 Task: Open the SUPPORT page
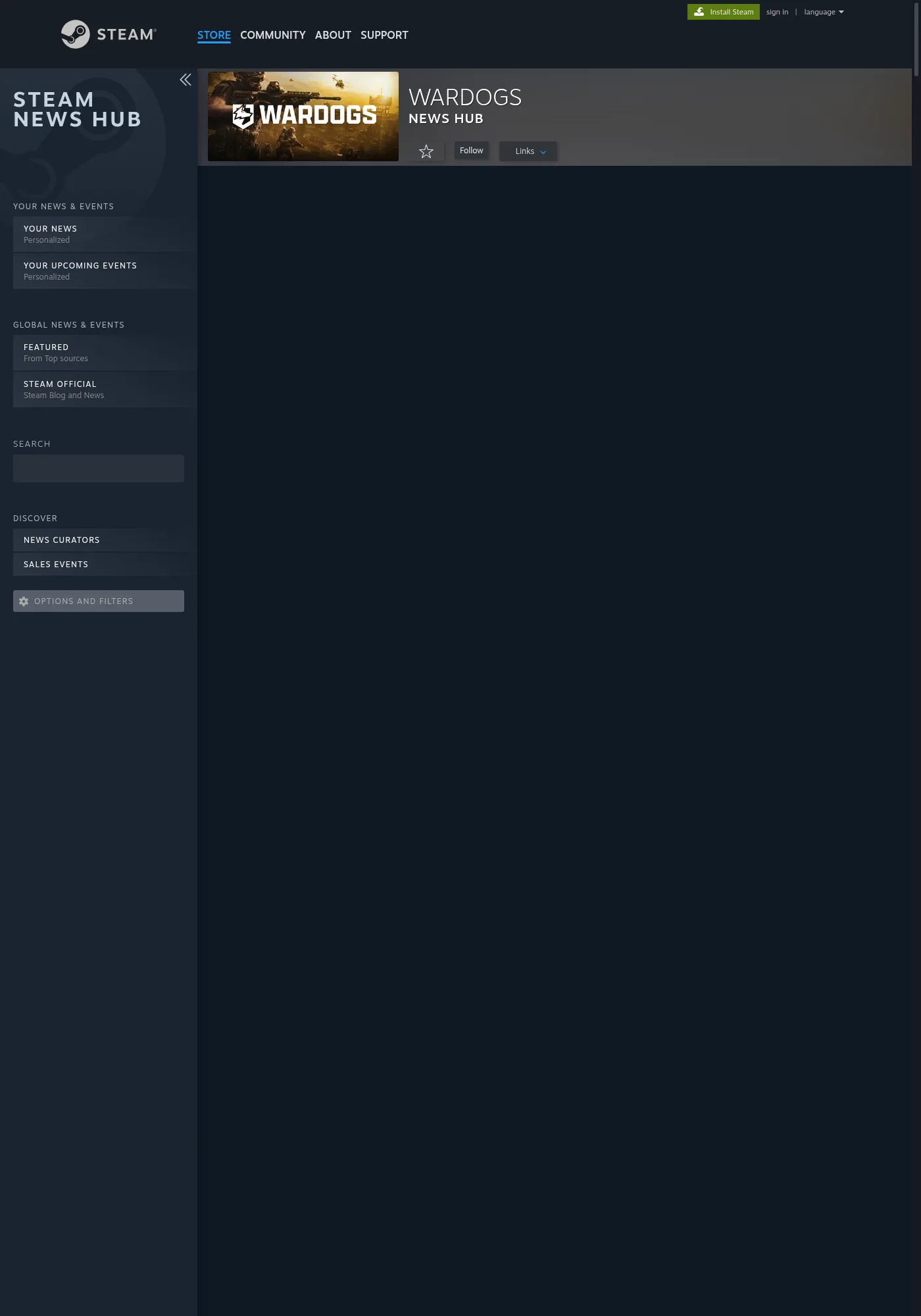(x=384, y=35)
